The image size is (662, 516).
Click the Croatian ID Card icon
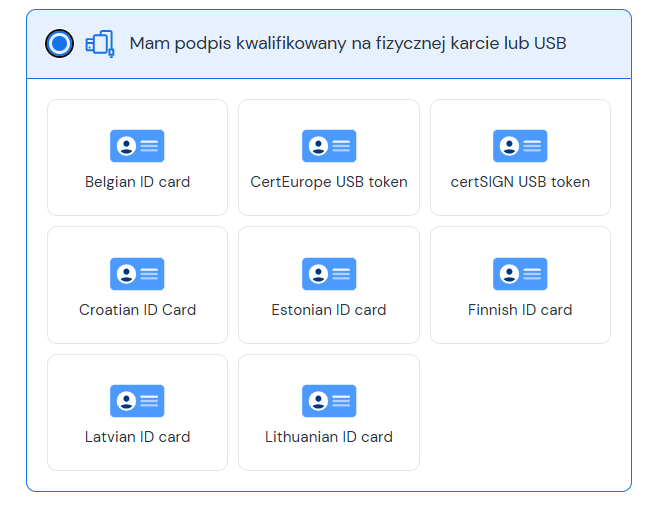(x=137, y=274)
